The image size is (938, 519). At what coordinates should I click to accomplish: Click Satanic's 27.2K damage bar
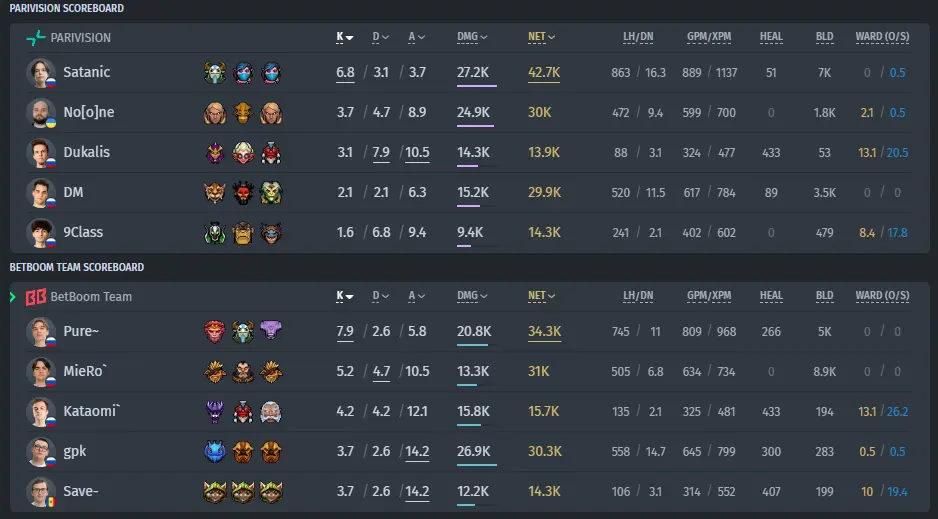pyautogui.click(x=477, y=86)
